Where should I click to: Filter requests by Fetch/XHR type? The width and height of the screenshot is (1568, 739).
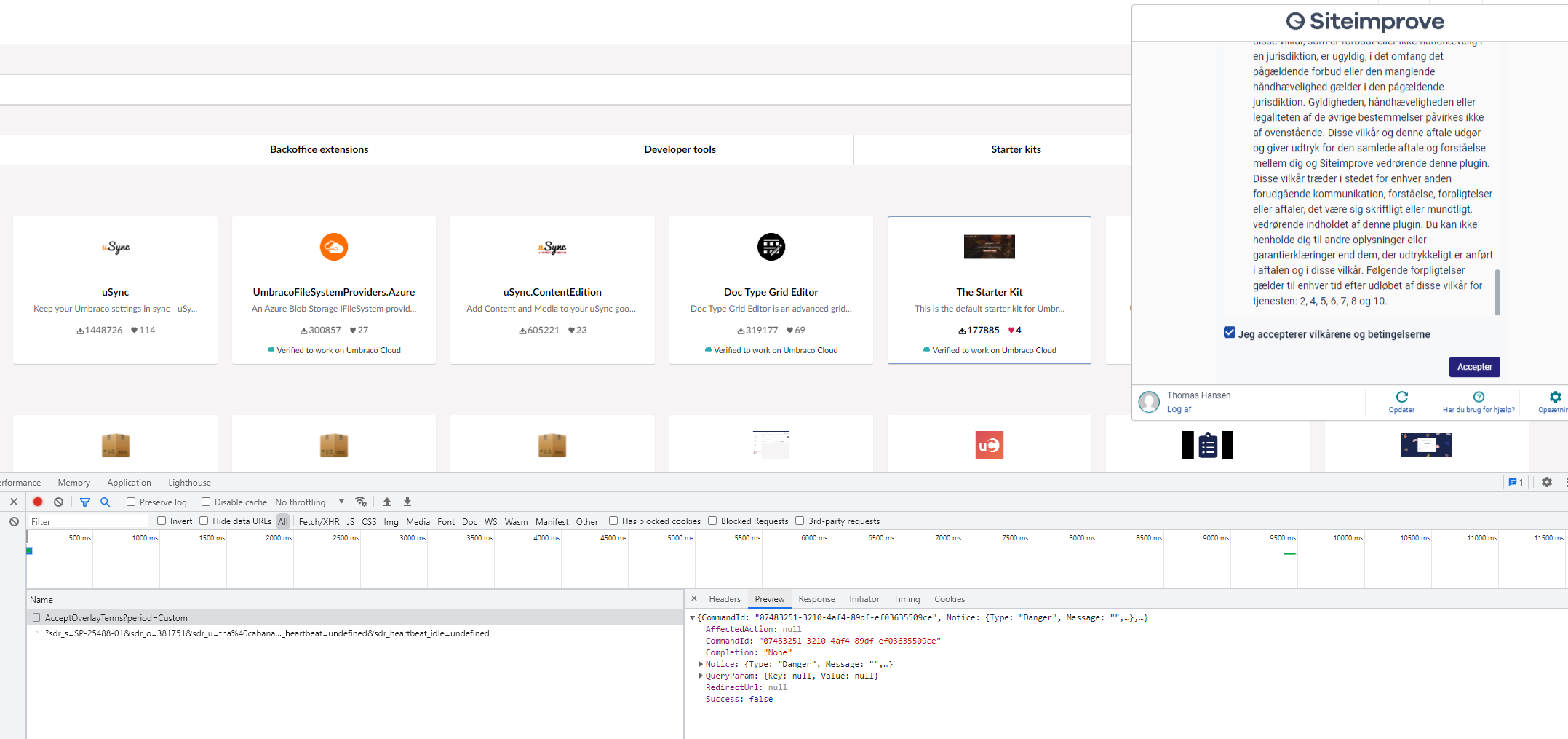319,521
